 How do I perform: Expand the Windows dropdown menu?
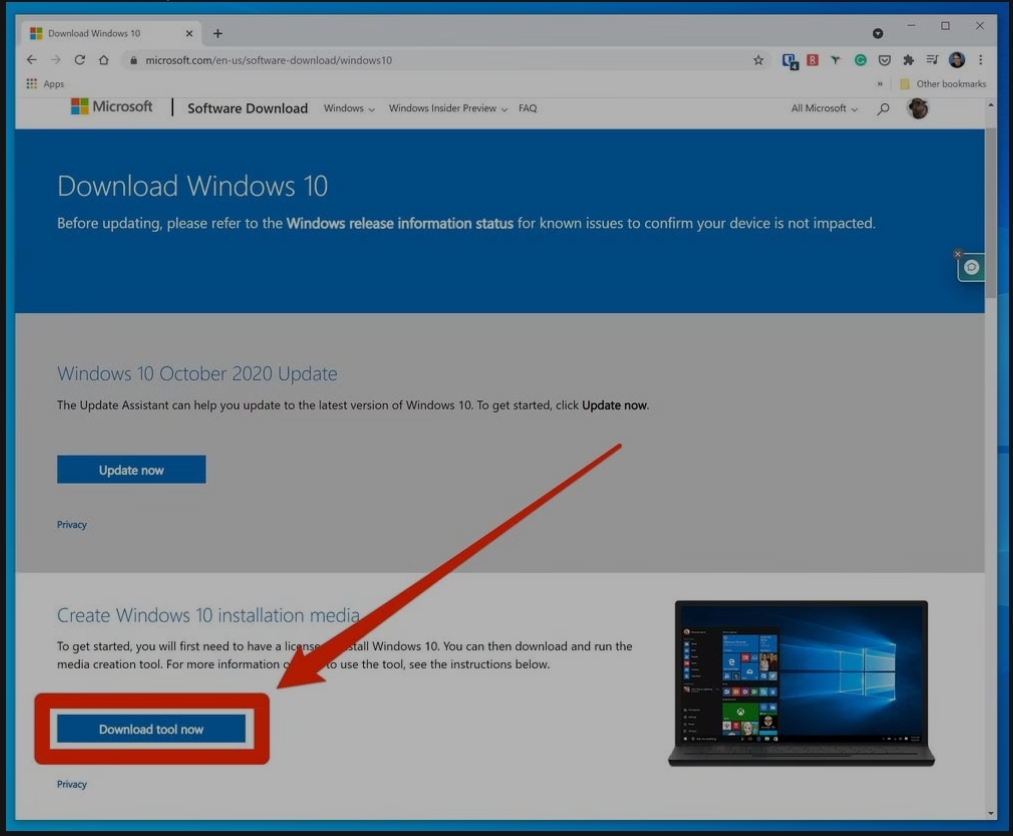pos(349,108)
